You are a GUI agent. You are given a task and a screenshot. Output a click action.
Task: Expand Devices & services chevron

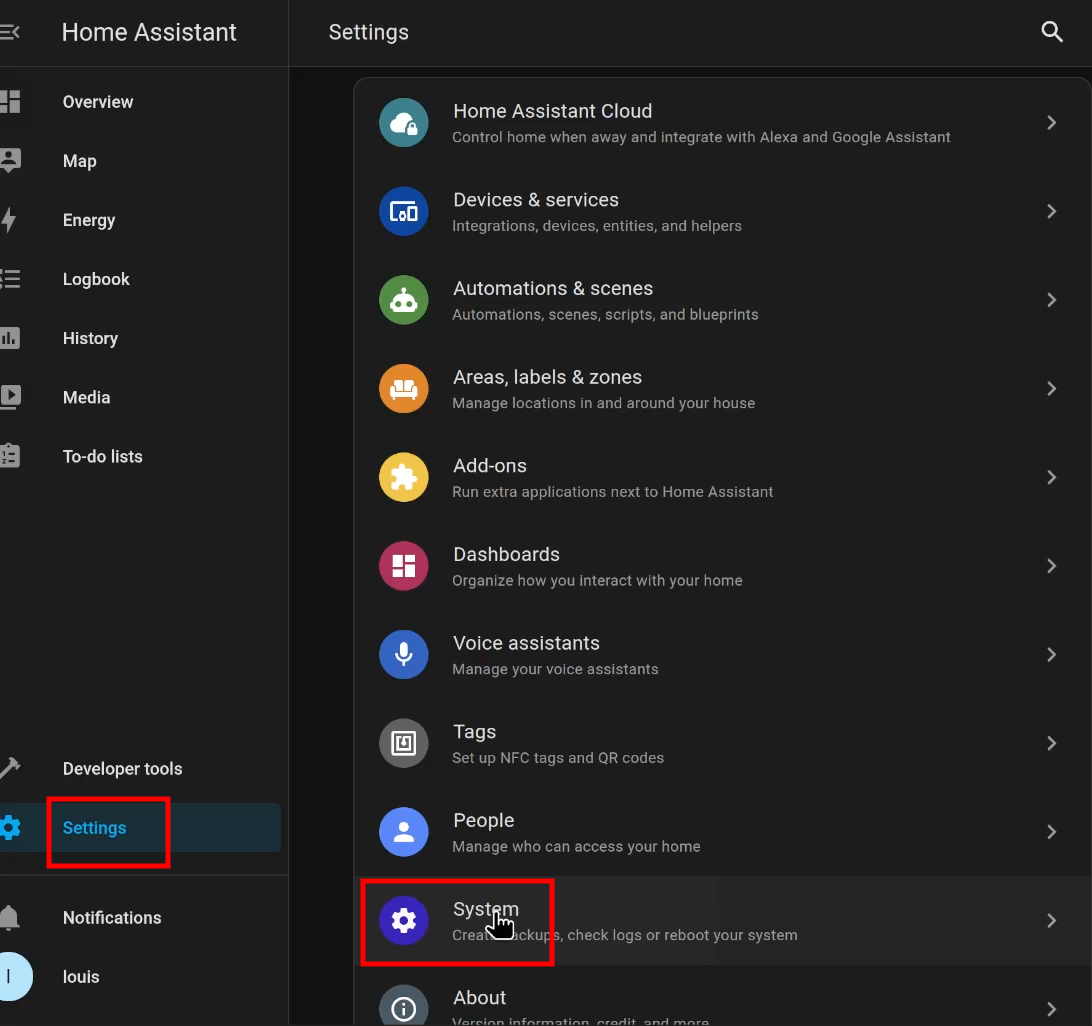click(x=1052, y=211)
